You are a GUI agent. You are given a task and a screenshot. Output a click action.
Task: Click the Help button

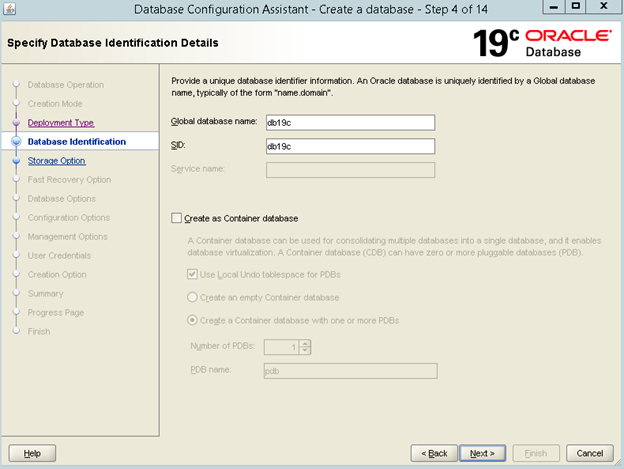tap(32, 453)
